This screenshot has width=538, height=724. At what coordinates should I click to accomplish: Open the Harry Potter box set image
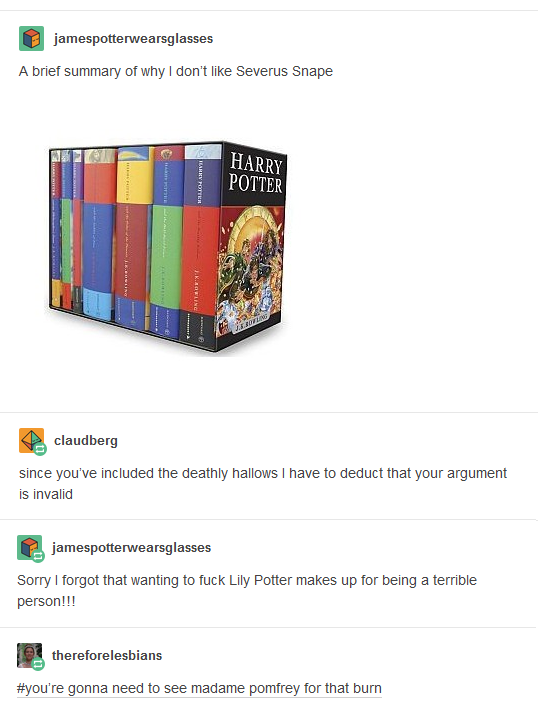click(168, 247)
